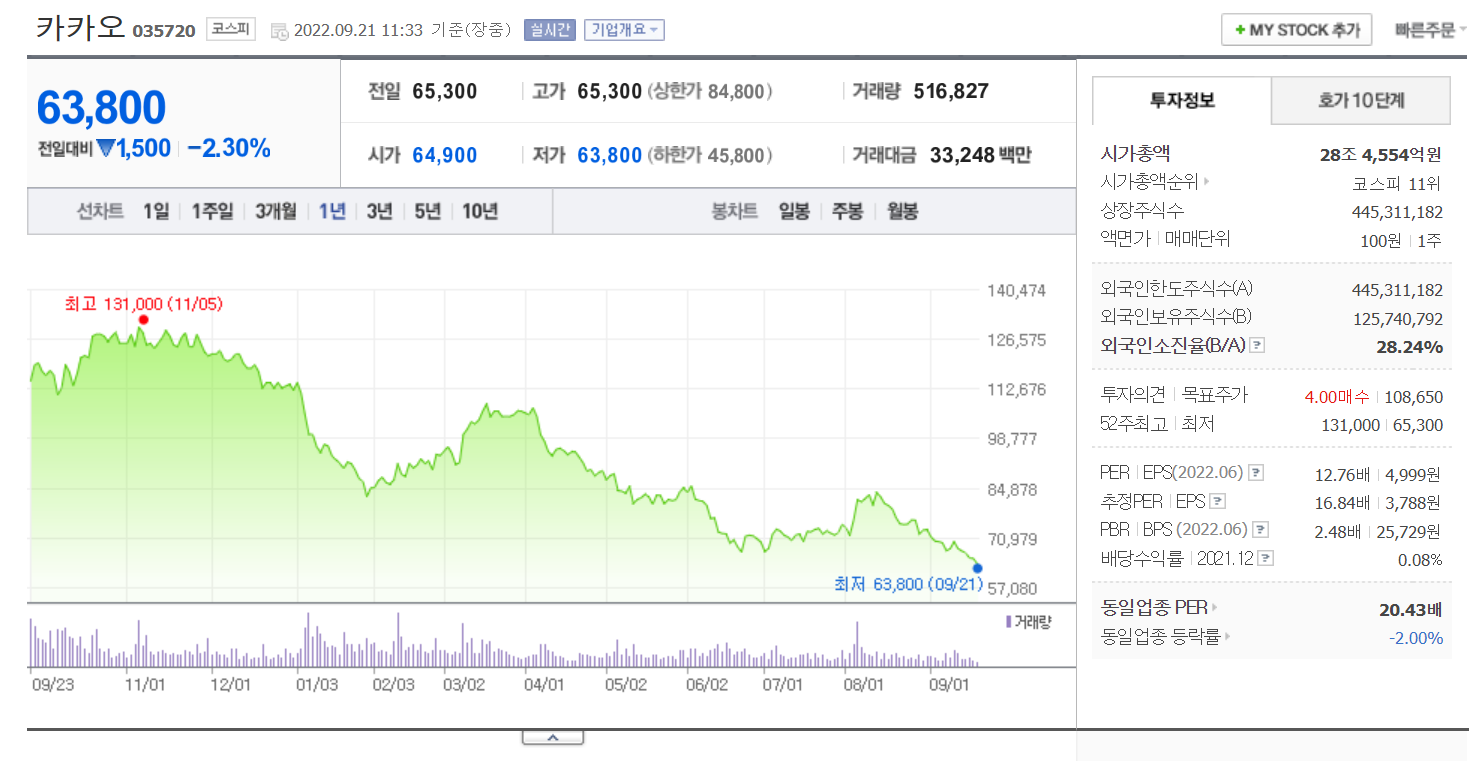1482x761 pixels.
Task: Show the 일봉 daily candle chart
Action: [794, 211]
